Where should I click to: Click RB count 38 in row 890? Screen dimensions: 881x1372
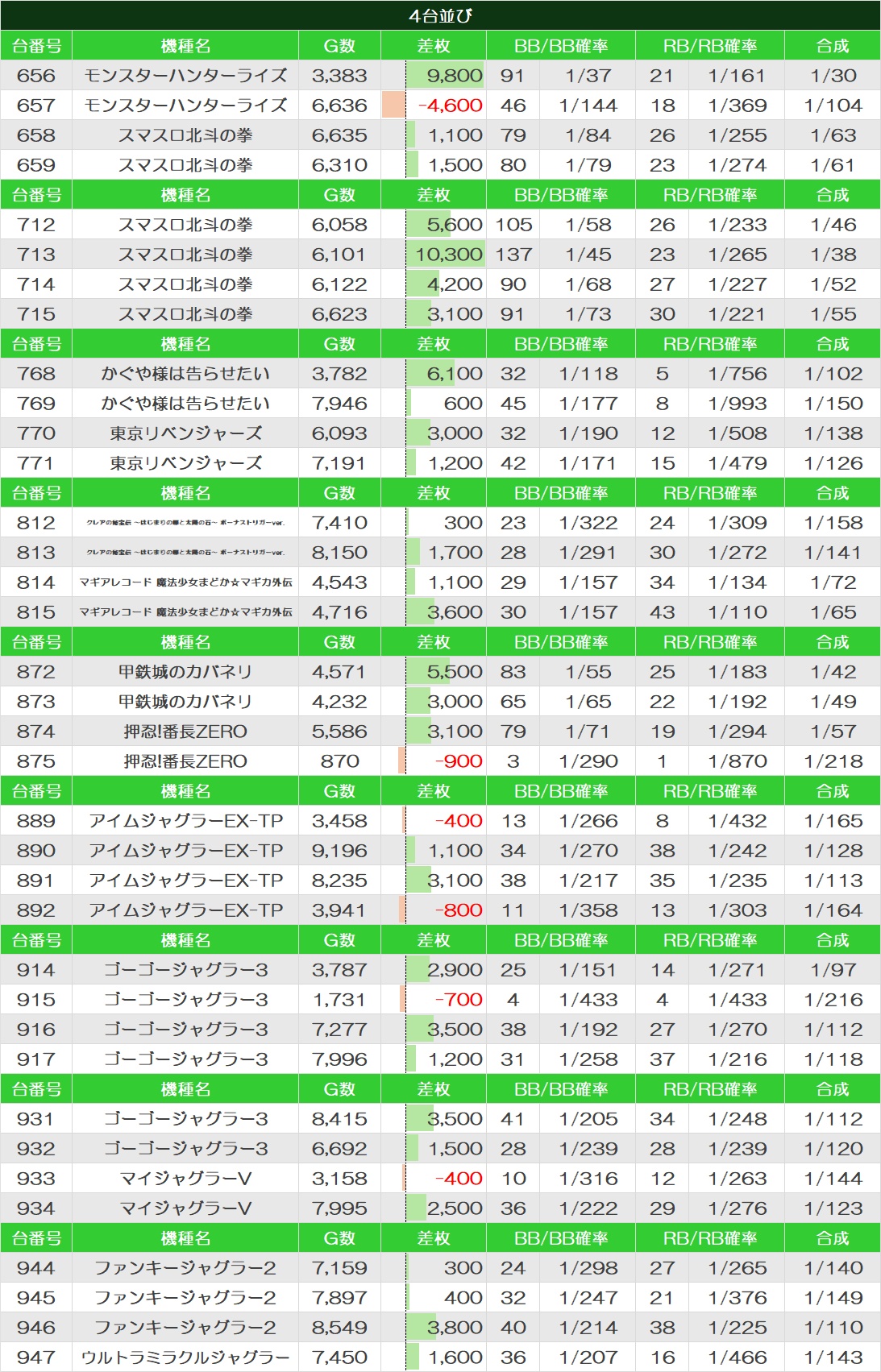coord(662,851)
